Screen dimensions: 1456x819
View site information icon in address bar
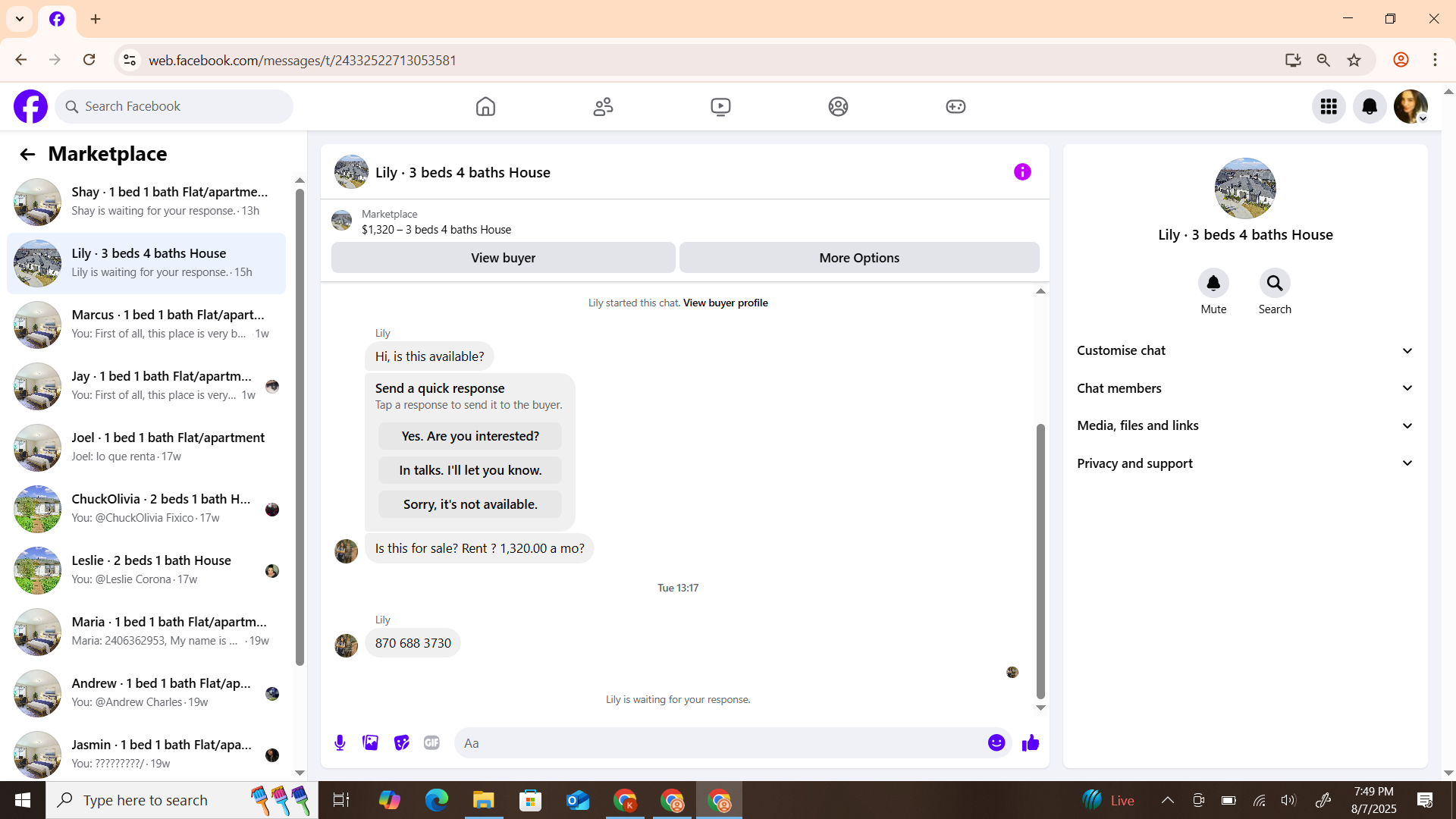coord(130,60)
